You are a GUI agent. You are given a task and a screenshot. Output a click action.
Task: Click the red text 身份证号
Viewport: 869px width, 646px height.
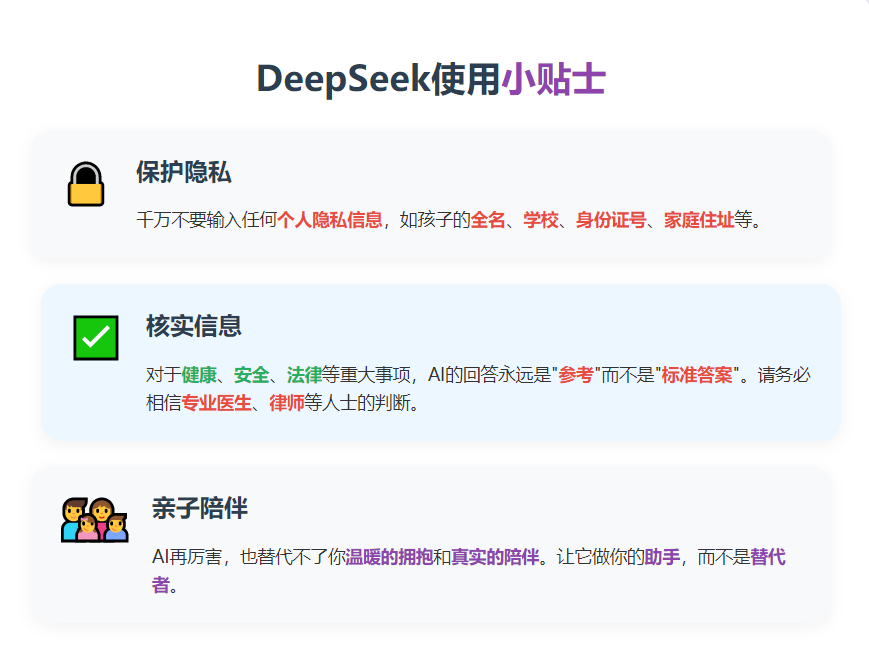click(x=611, y=220)
